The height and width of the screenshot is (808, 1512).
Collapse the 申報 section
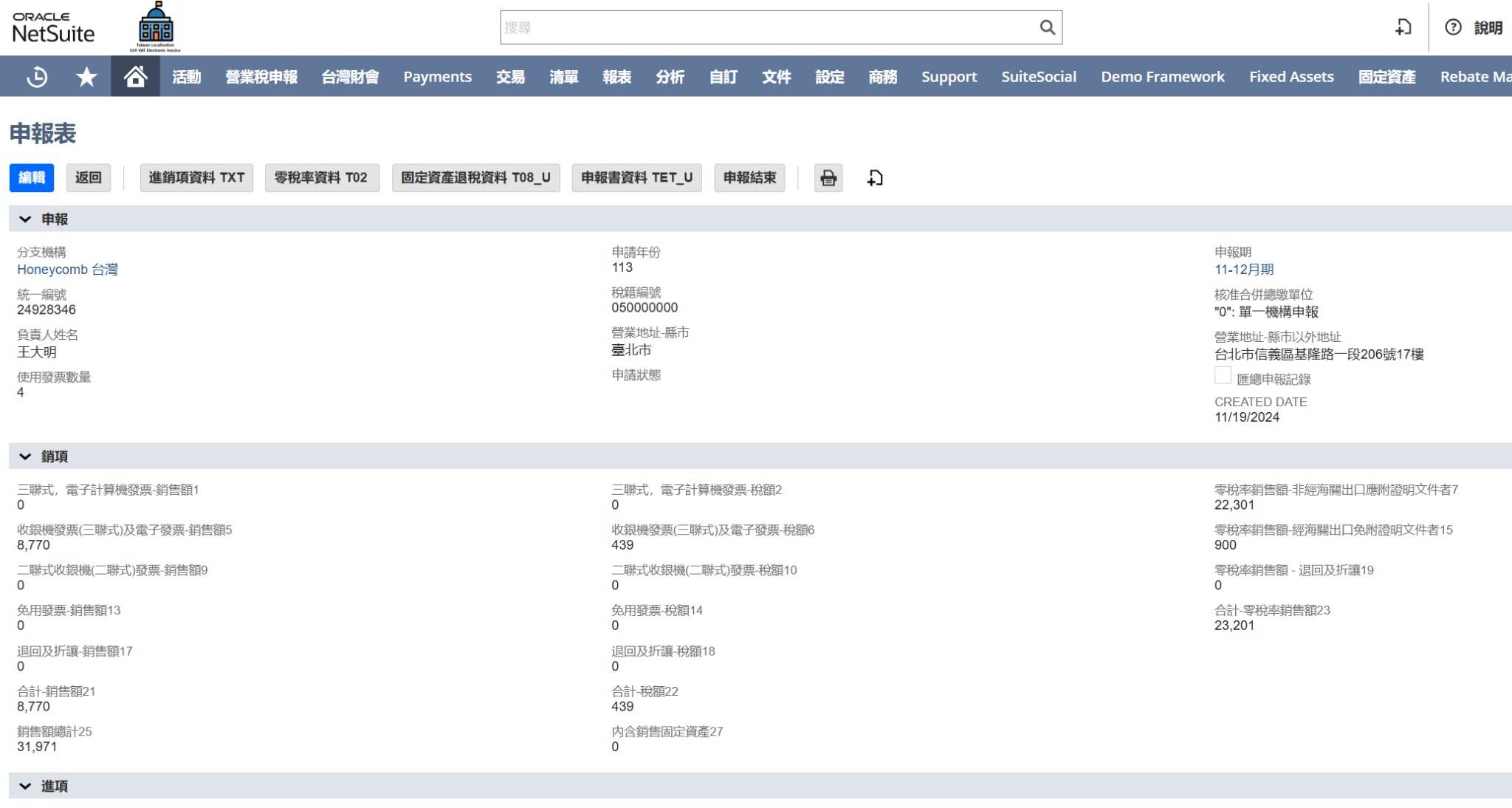click(25, 219)
